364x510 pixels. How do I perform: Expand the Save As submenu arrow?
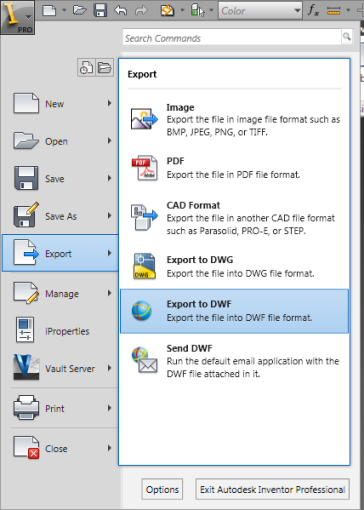tap(109, 216)
